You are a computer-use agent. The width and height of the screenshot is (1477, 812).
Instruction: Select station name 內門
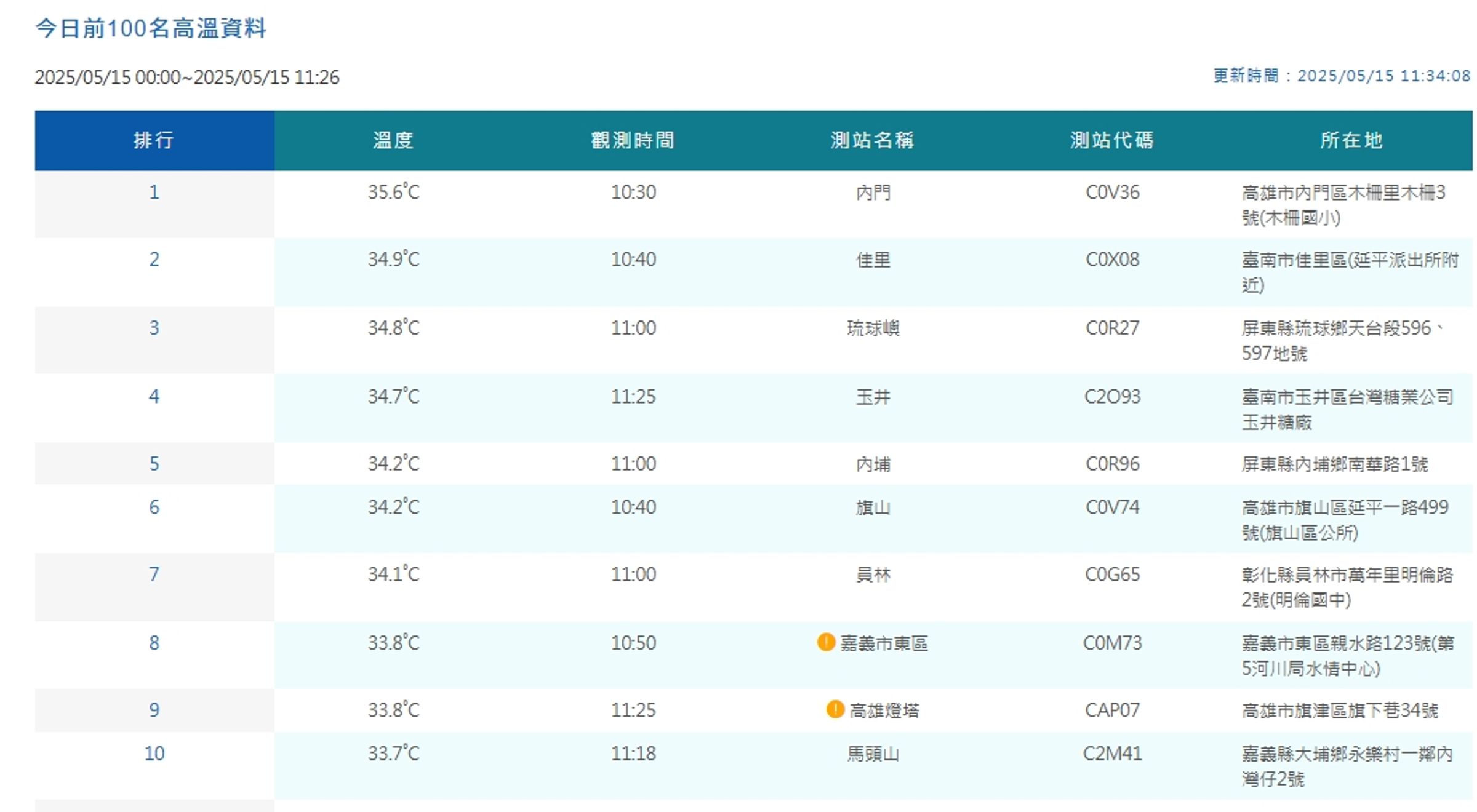(873, 193)
